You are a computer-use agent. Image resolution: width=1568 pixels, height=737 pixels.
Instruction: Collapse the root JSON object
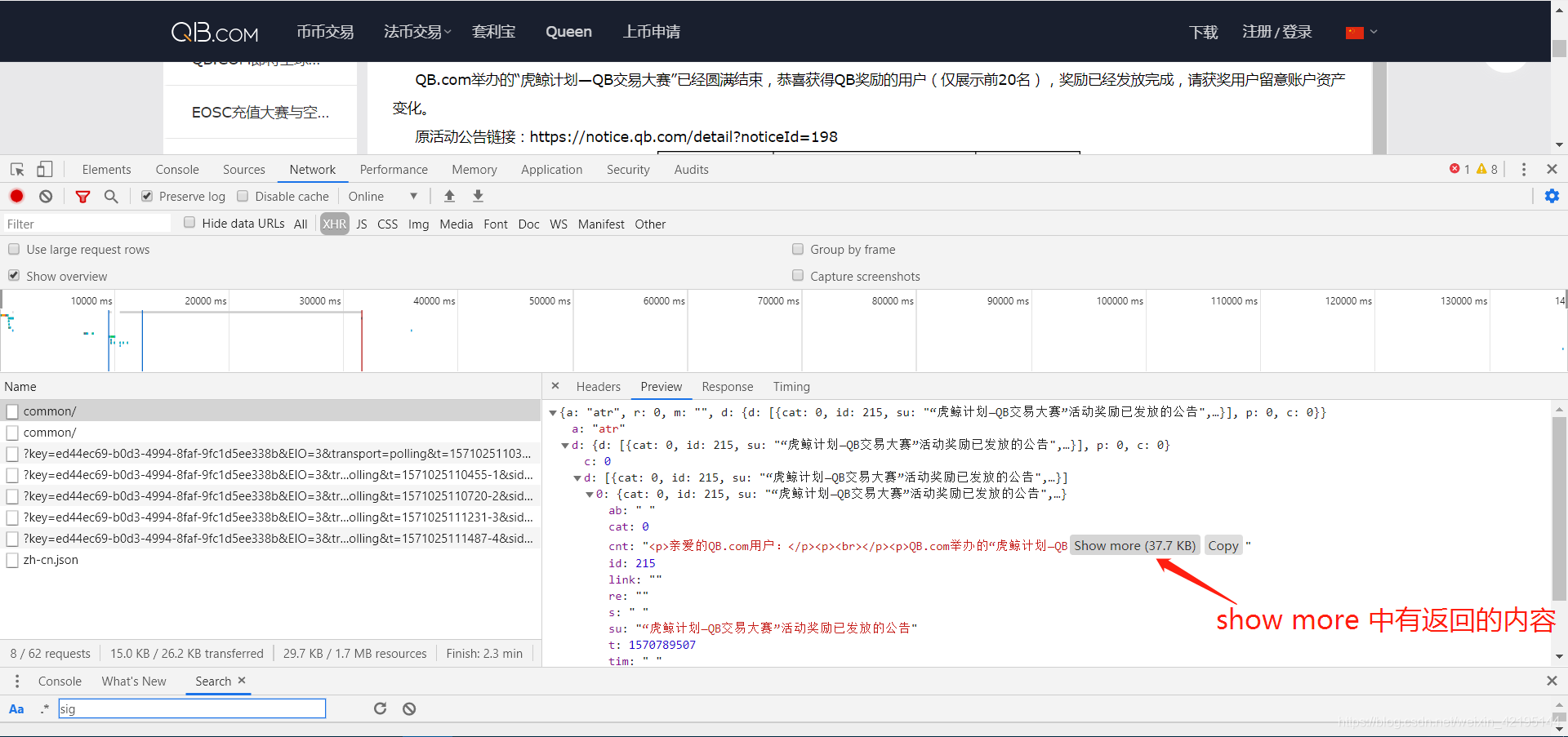554,413
